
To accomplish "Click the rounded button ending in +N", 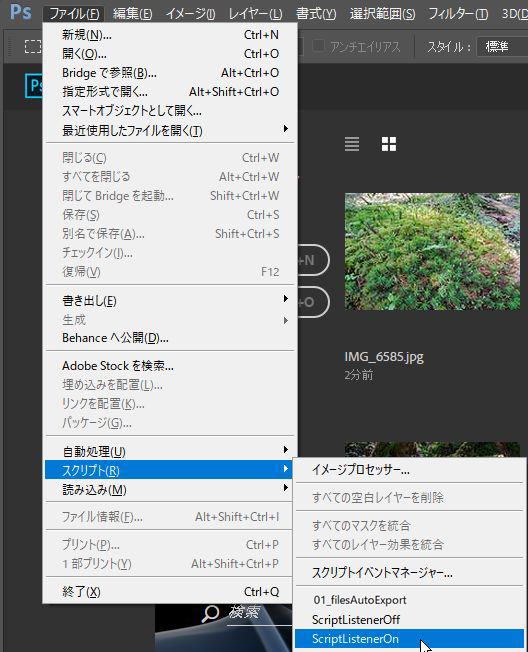I will coord(313,261).
